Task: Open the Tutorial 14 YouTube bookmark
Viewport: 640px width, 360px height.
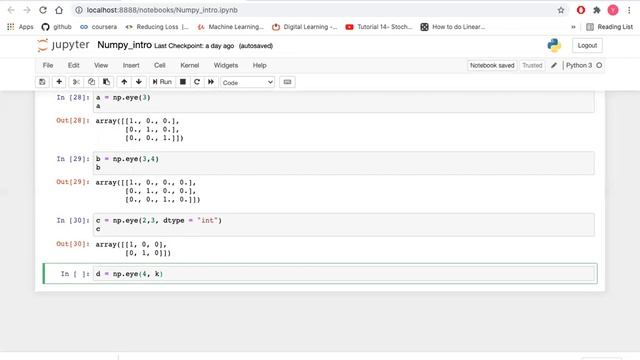Action: pyautogui.click(x=379, y=27)
